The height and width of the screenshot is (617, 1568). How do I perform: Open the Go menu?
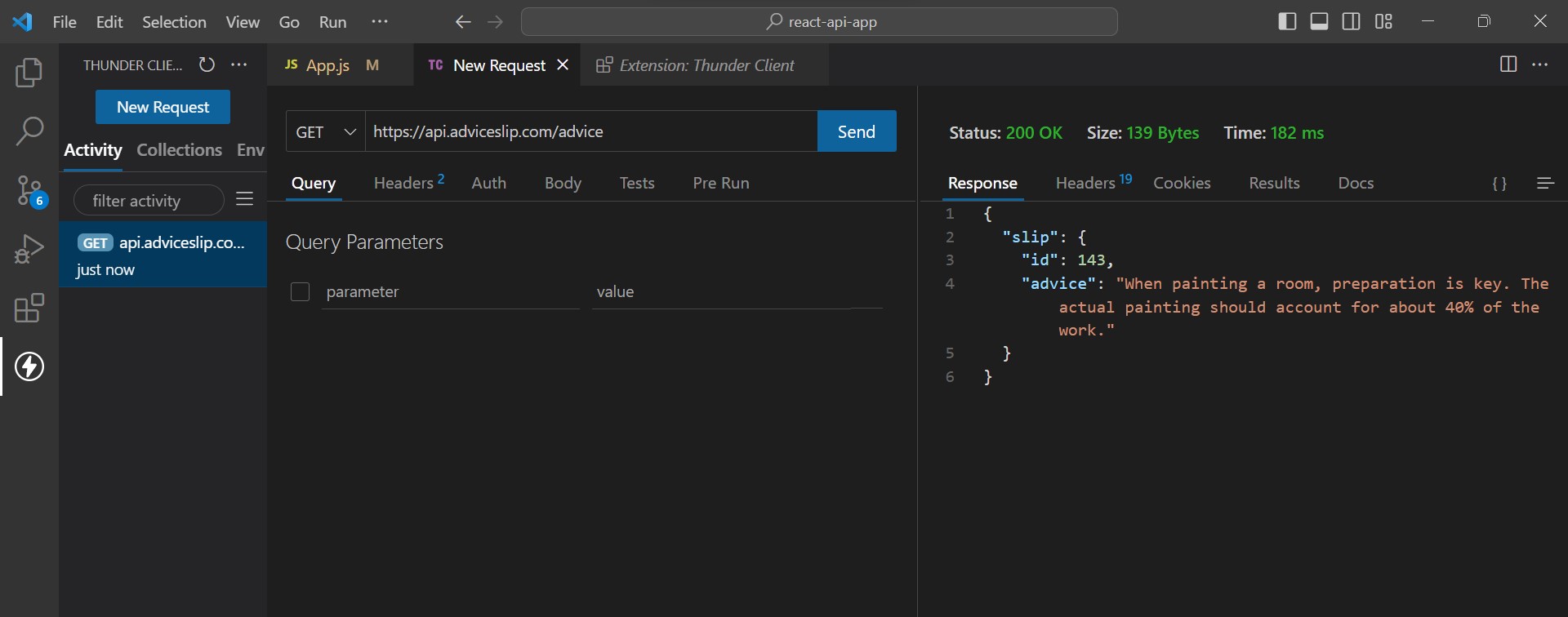(289, 22)
